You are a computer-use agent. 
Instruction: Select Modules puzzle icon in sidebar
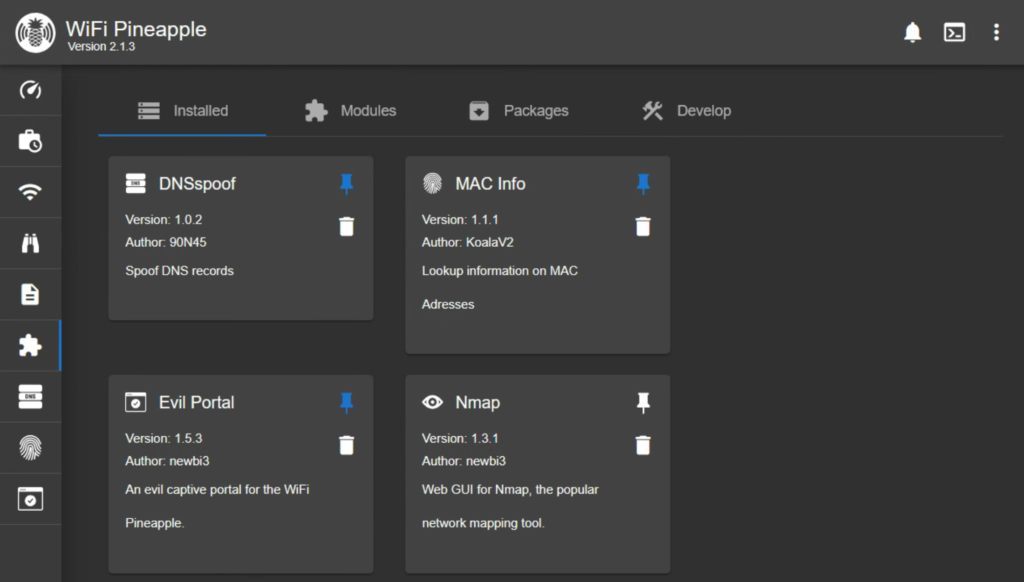(30, 345)
